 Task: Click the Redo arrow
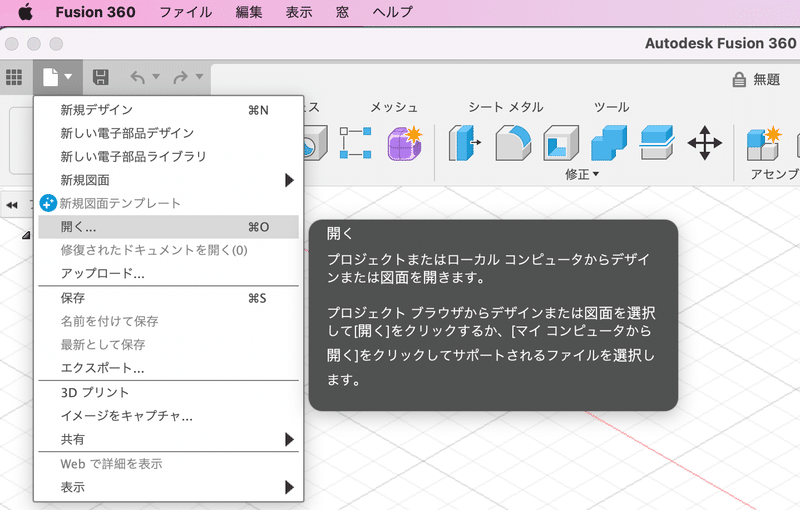pos(181,77)
